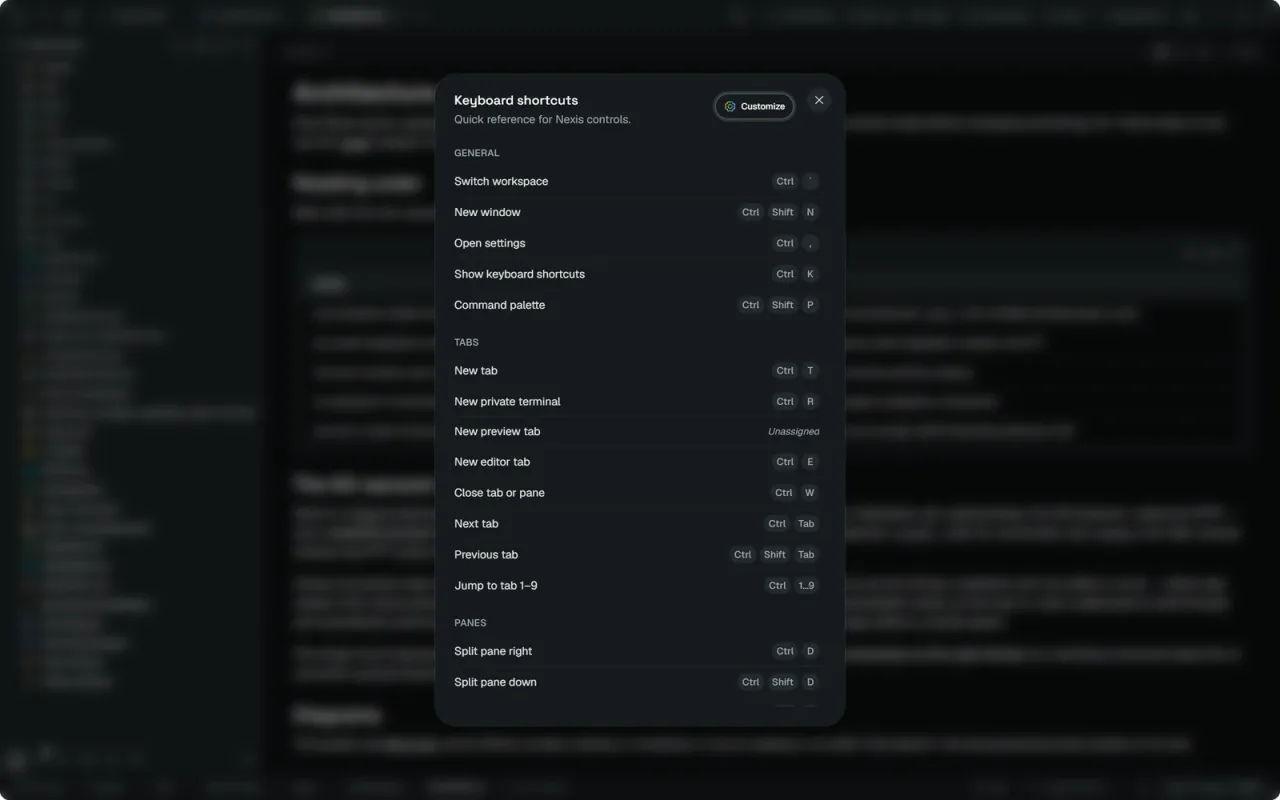
Task: Click the "P" key cap for Command palette
Action: (x=810, y=305)
